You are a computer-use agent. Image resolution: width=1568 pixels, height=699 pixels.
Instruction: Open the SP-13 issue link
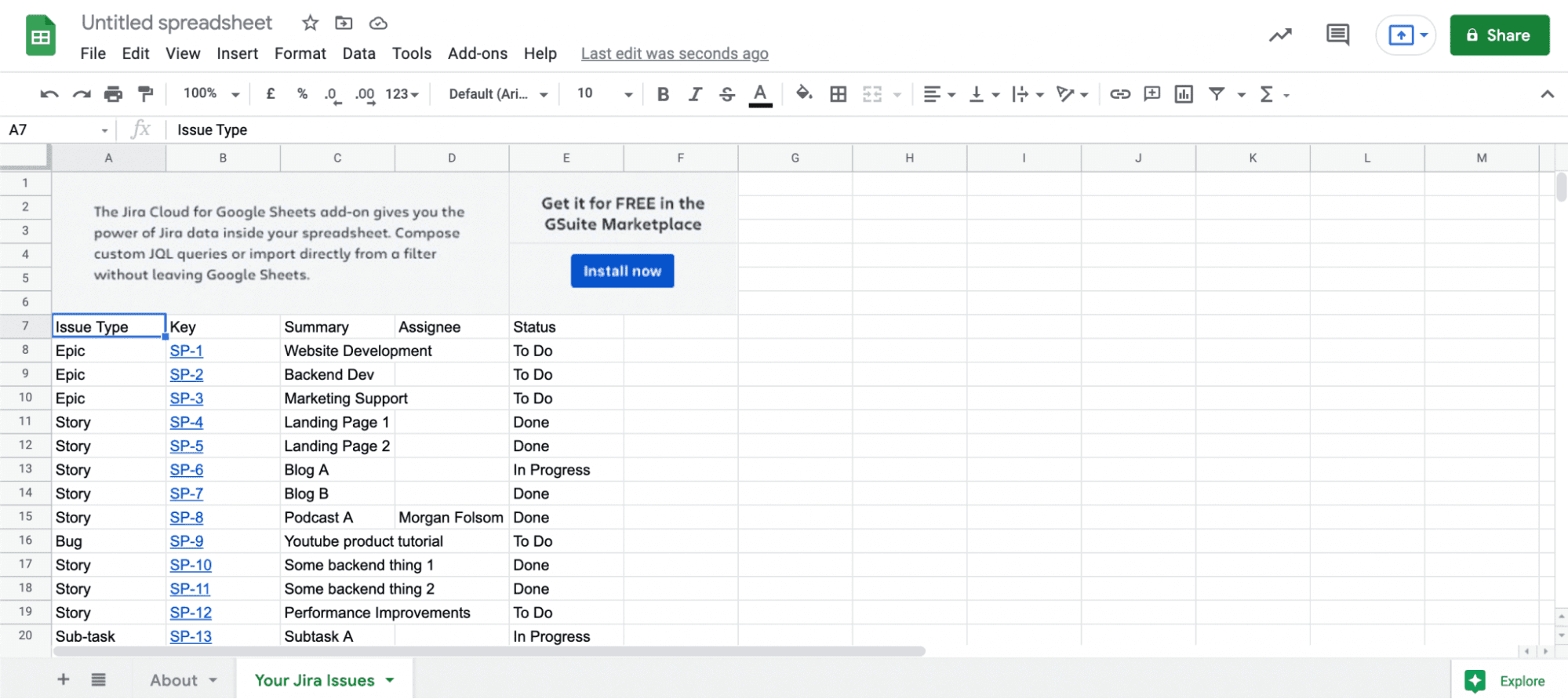pyautogui.click(x=191, y=636)
